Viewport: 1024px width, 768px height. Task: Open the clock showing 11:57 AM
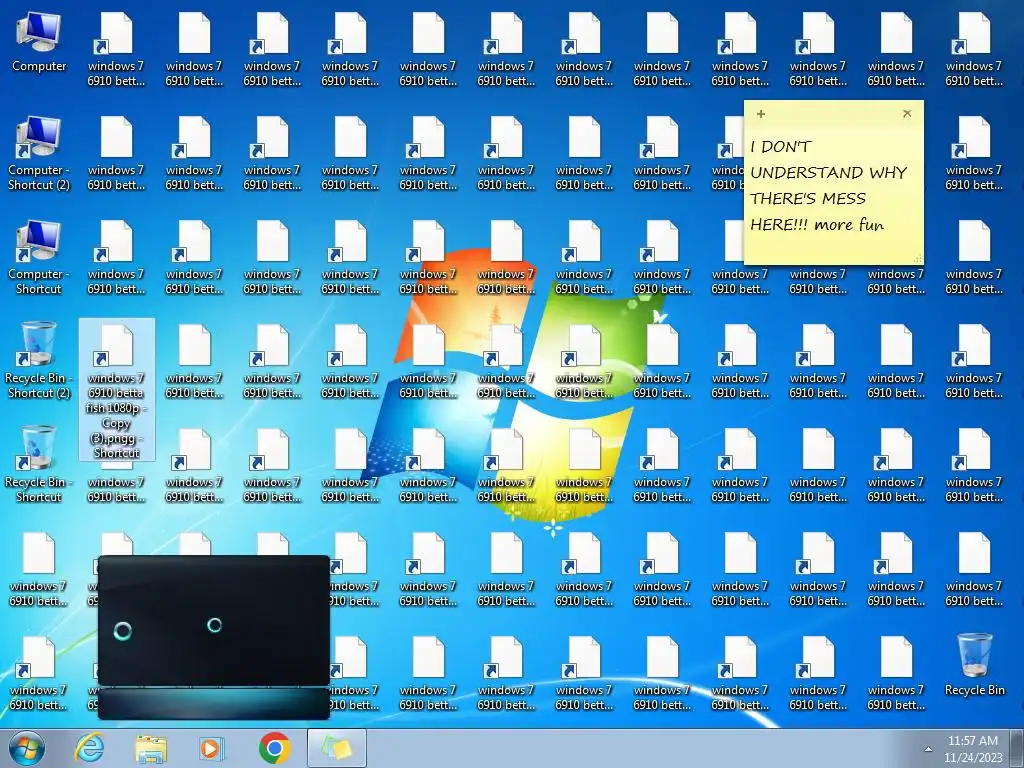(973, 749)
